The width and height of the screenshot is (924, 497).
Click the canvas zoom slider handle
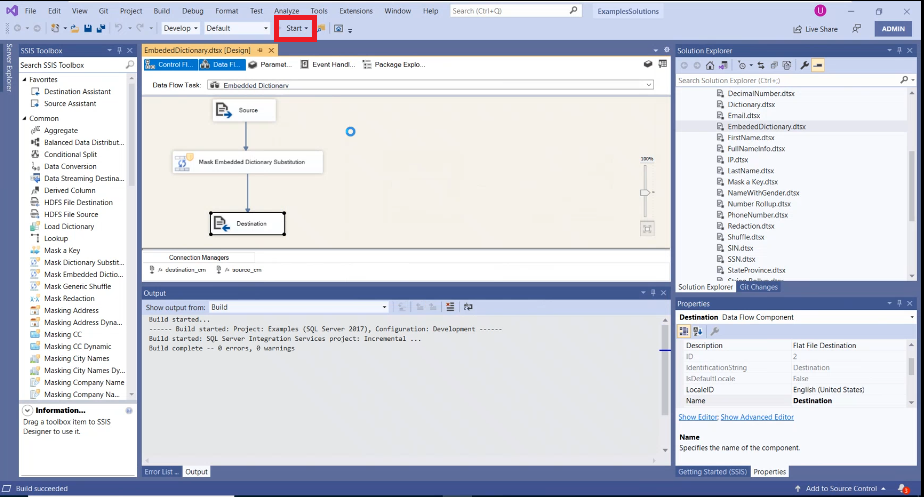pos(645,193)
